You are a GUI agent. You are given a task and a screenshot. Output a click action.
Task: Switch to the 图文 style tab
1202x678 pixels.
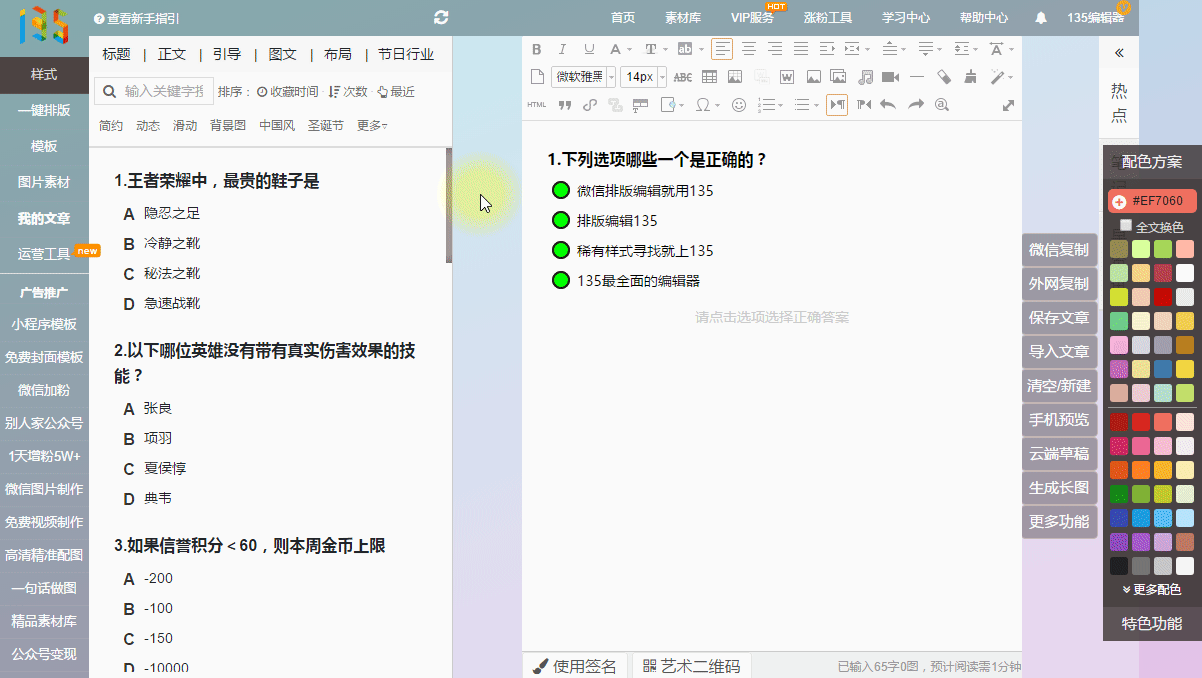[x=282, y=55]
